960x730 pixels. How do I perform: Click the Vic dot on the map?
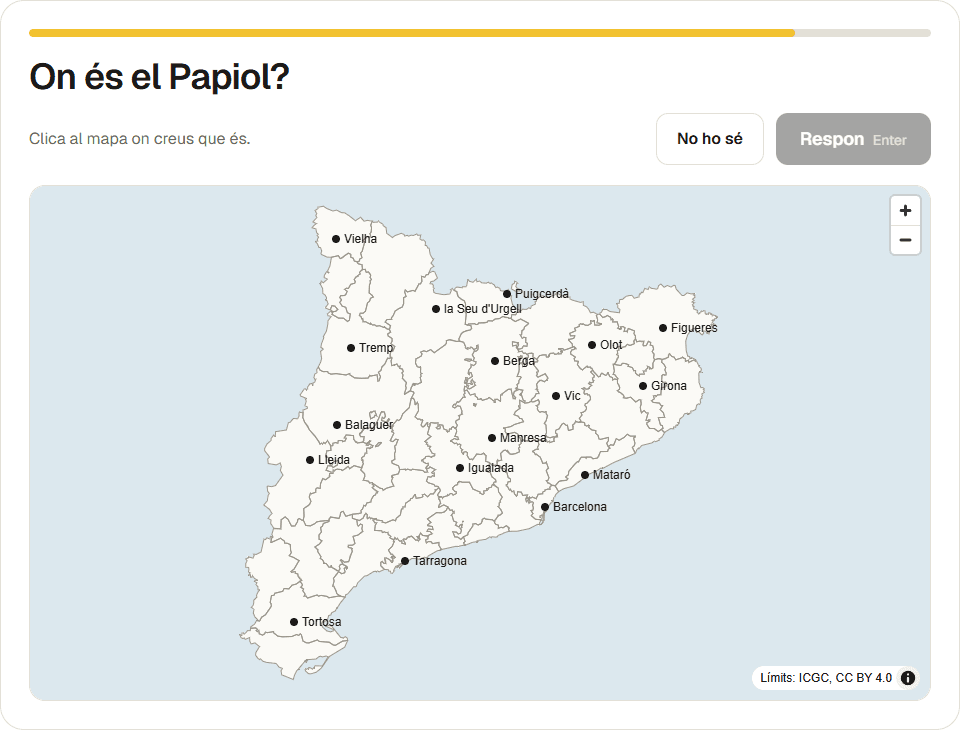pyautogui.click(x=556, y=396)
